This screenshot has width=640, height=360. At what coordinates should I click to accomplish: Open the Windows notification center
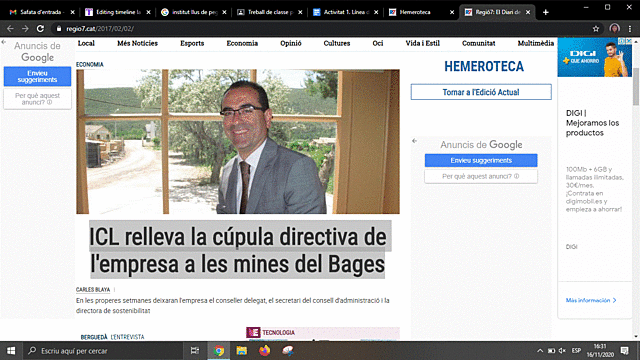point(624,351)
